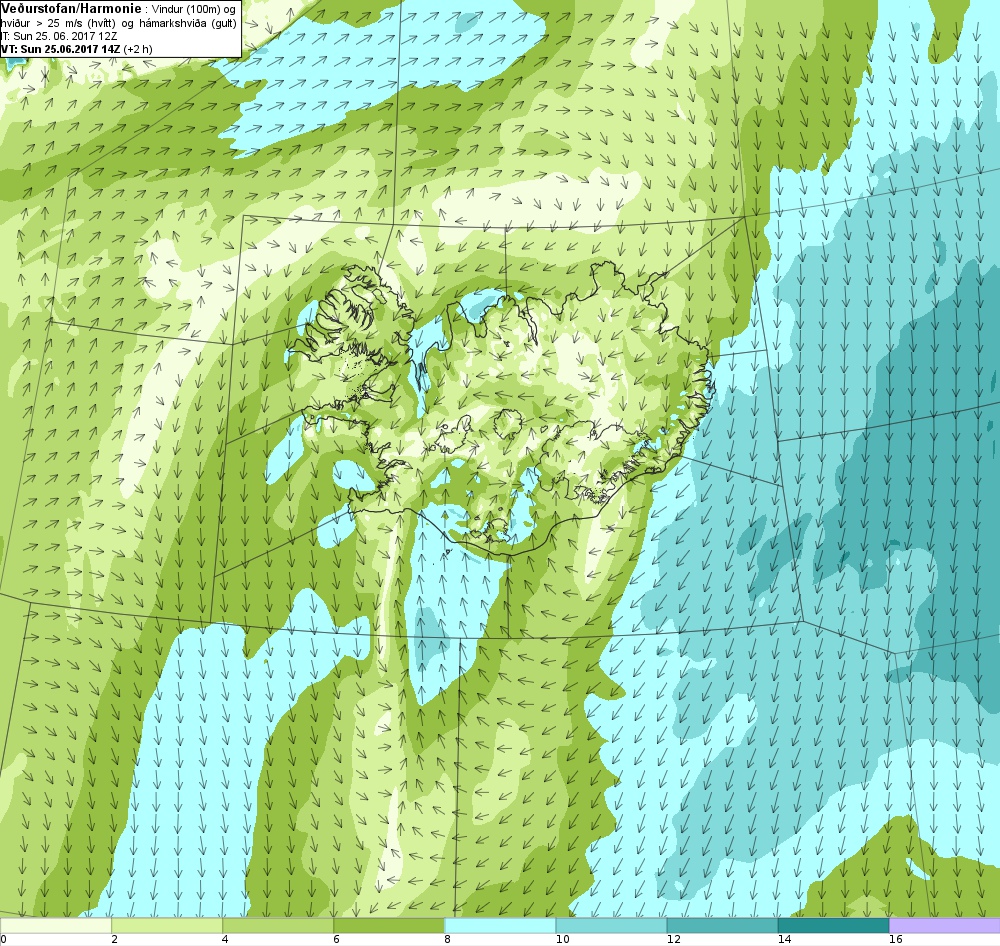1000x946 pixels.
Task: Click the legend label '16'
Action: (x=895, y=939)
